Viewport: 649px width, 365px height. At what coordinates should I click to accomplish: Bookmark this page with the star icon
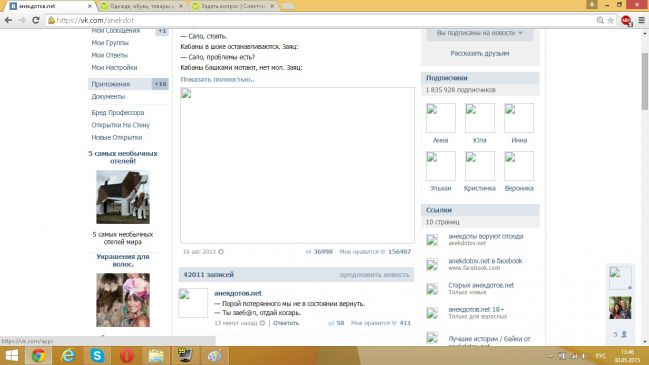pyautogui.click(x=611, y=20)
